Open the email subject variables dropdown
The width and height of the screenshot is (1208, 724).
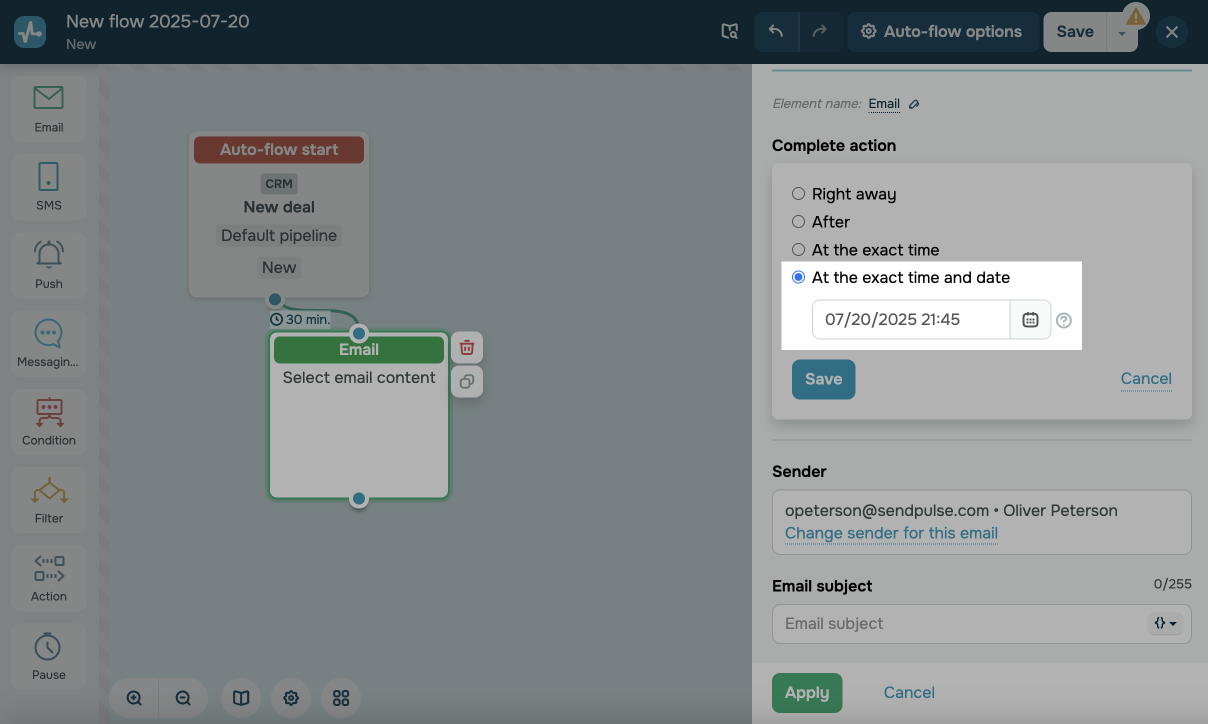point(1166,623)
